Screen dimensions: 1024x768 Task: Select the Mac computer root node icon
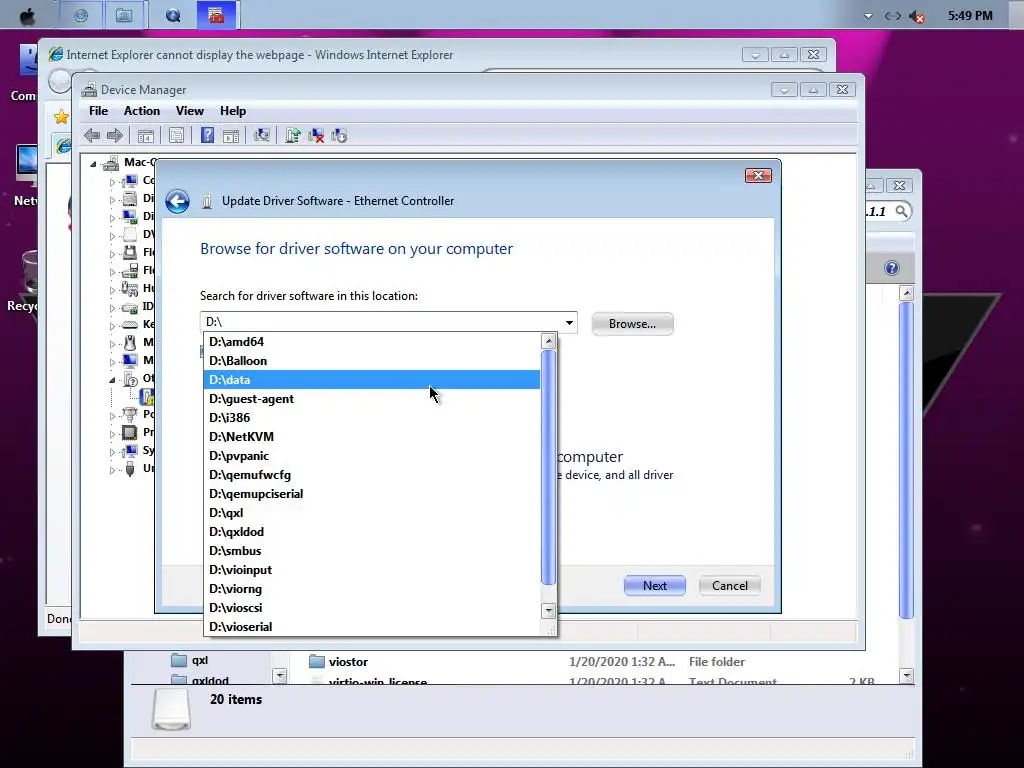[x=111, y=163]
